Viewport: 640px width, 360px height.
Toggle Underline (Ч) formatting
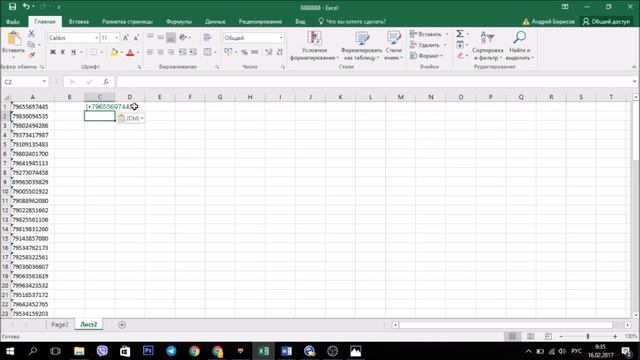73,52
